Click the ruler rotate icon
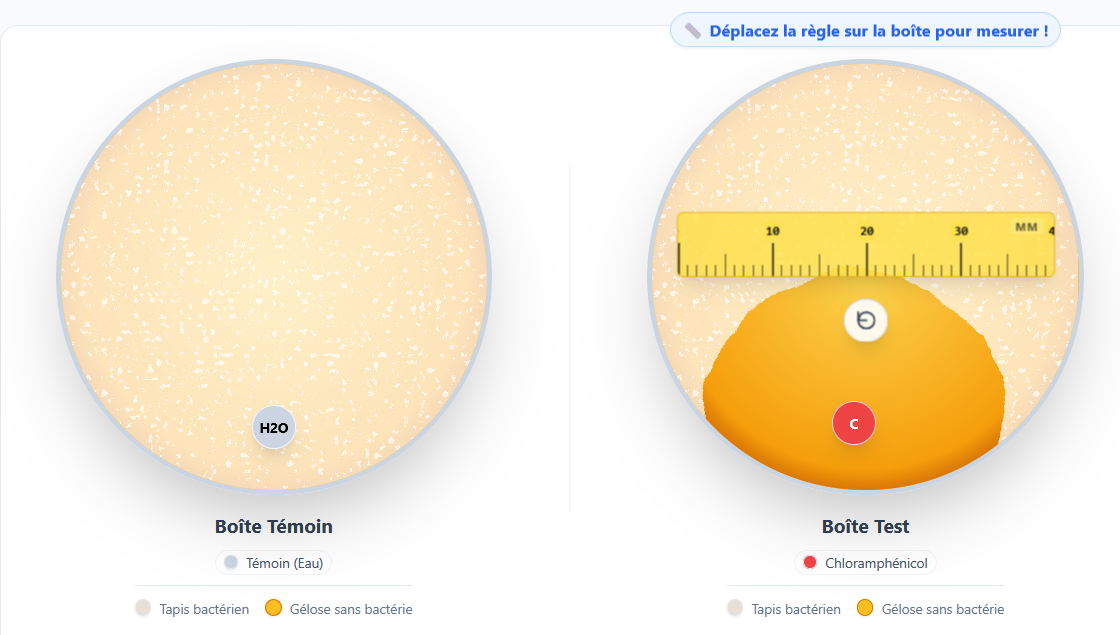1120x635 pixels. (866, 320)
